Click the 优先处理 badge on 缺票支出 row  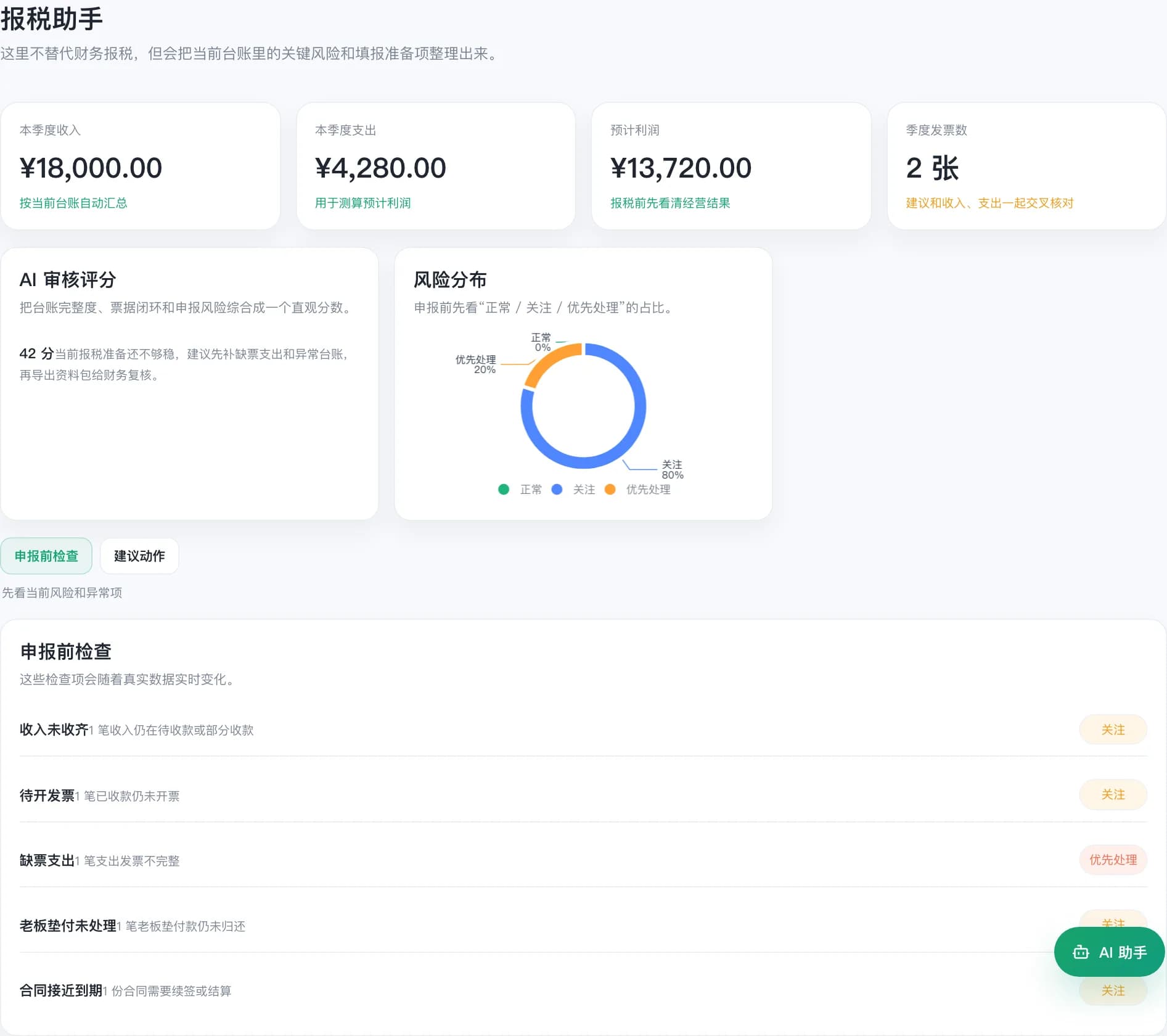coord(1113,860)
